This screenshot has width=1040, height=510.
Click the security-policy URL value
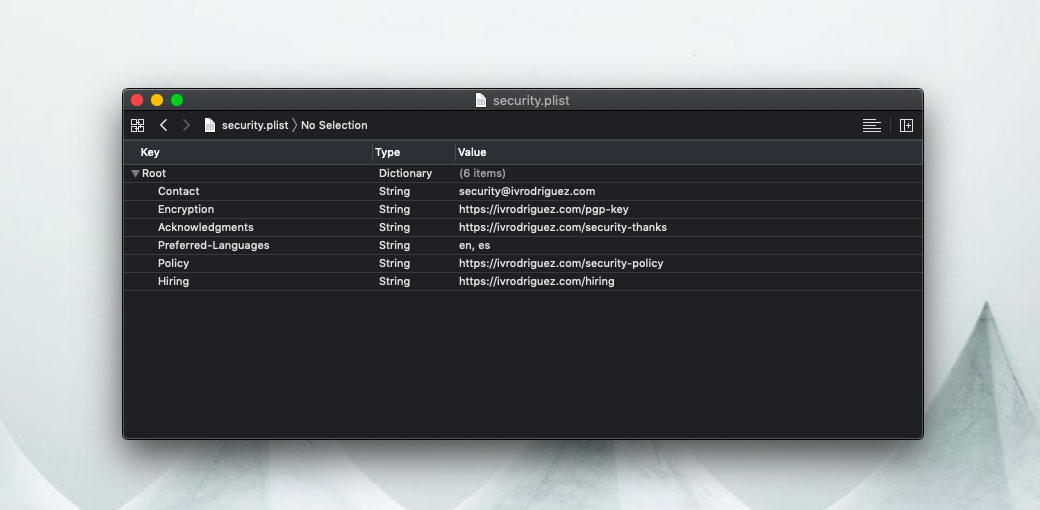click(561, 263)
